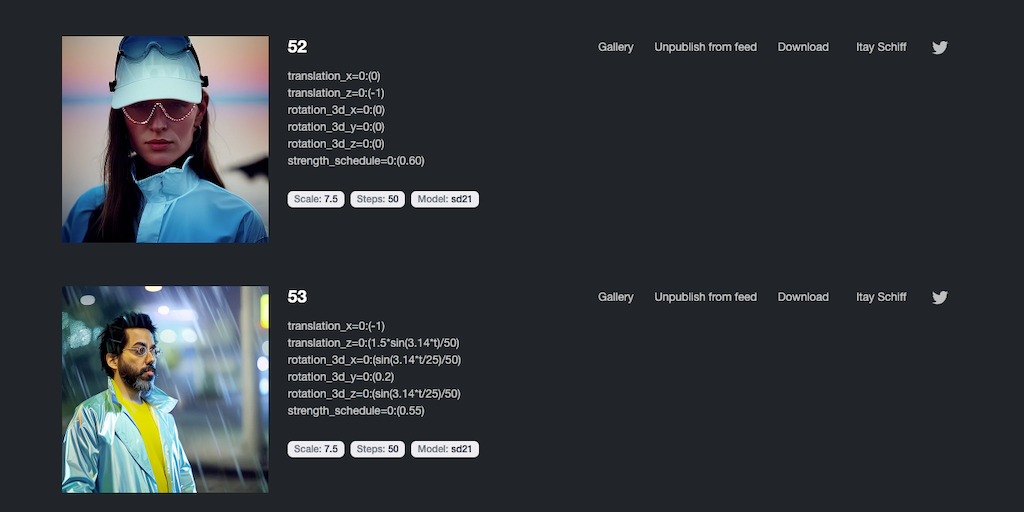This screenshot has height=512, width=1024.
Task: Click the Twitter bird icon for post 52
Action: pyautogui.click(x=939, y=47)
